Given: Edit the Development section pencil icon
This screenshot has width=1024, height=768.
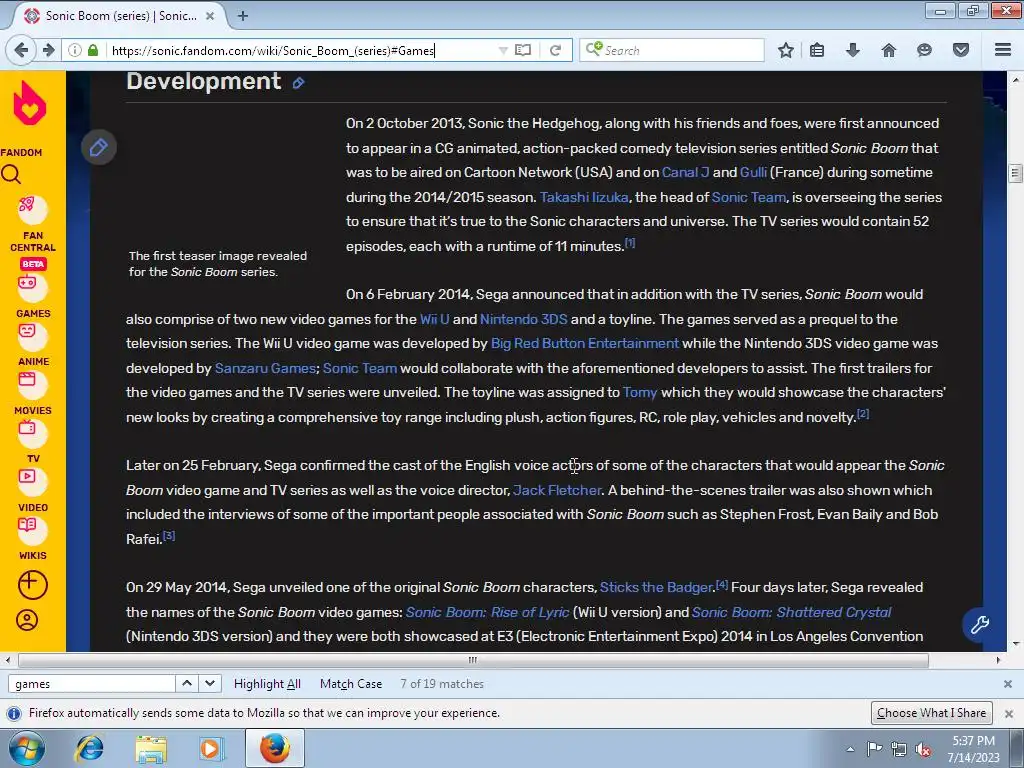Looking at the screenshot, I should (x=298, y=83).
